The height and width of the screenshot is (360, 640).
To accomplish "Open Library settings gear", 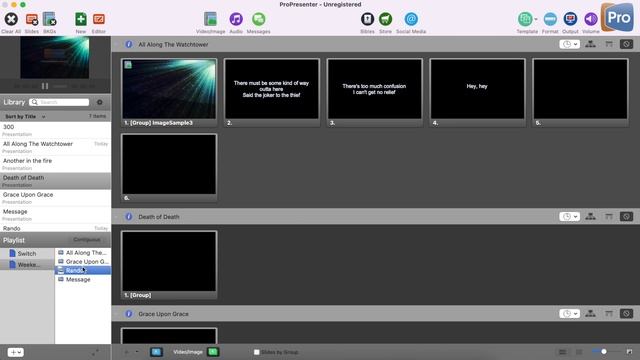I will [x=100, y=102].
